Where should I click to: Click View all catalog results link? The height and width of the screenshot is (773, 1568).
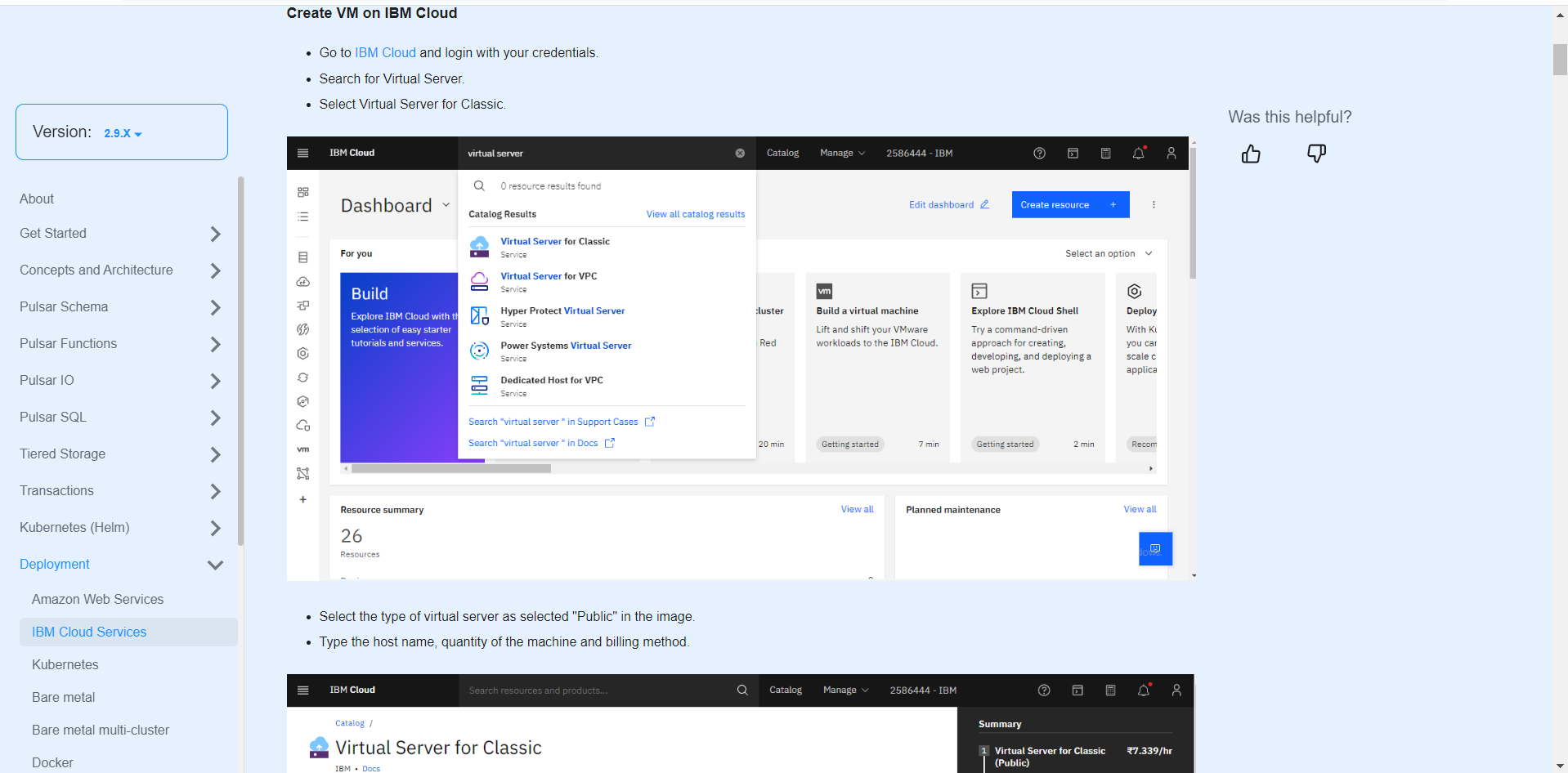tap(696, 214)
